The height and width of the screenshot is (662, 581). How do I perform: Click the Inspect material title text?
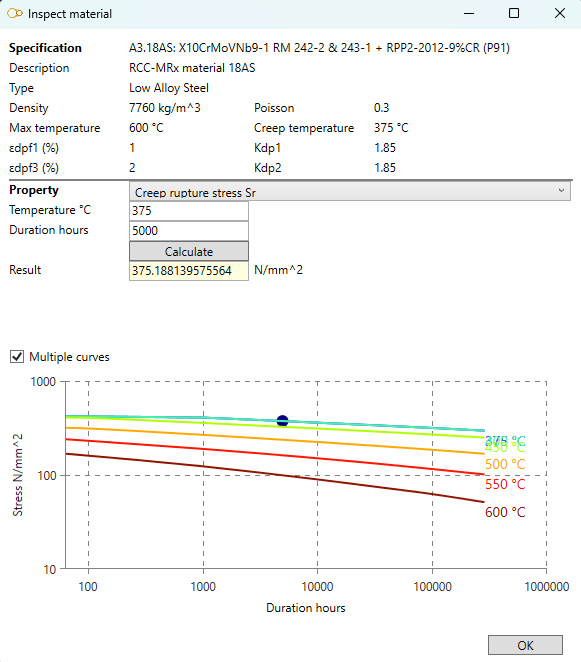[70, 14]
